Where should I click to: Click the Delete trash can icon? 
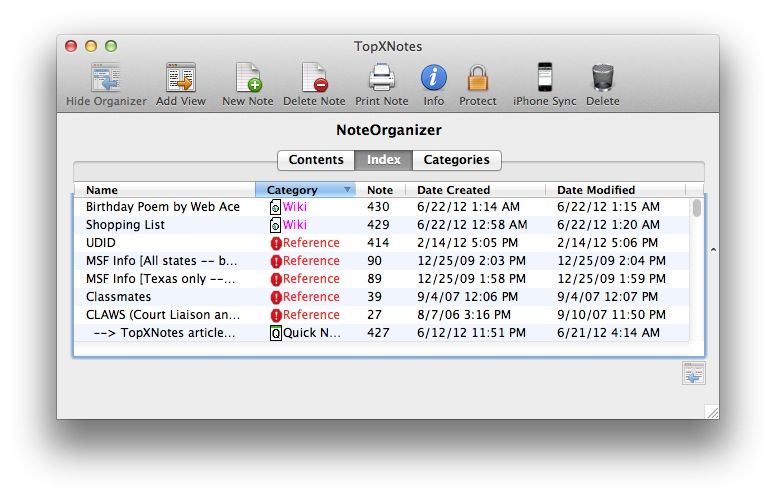coord(603,78)
